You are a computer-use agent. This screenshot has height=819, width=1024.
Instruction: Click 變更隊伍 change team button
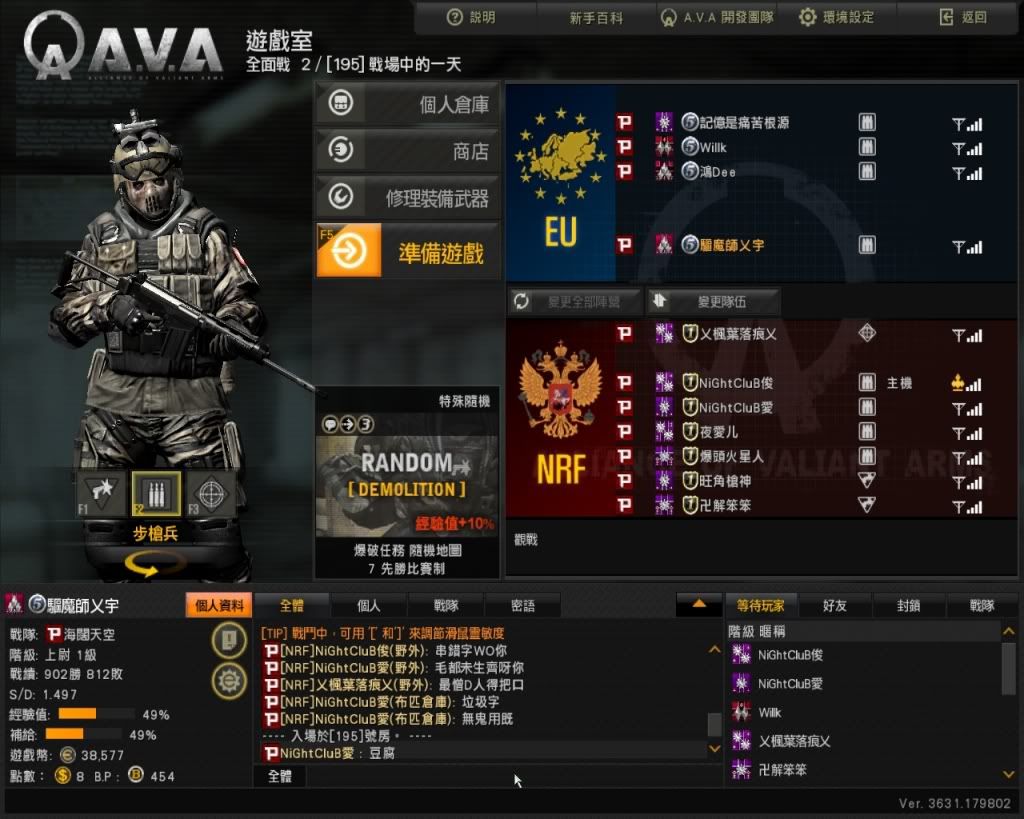[x=713, y=301]
